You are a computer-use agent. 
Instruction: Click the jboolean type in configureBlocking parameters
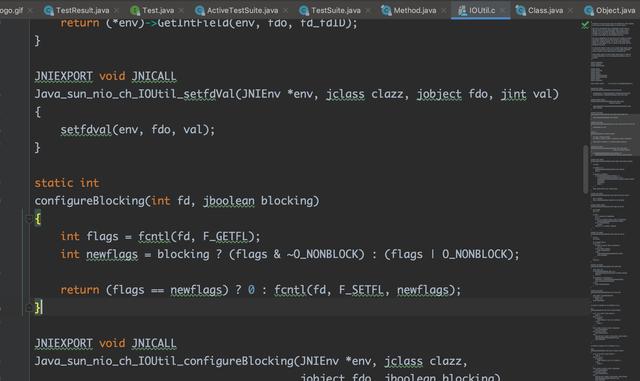coord(229,201)
